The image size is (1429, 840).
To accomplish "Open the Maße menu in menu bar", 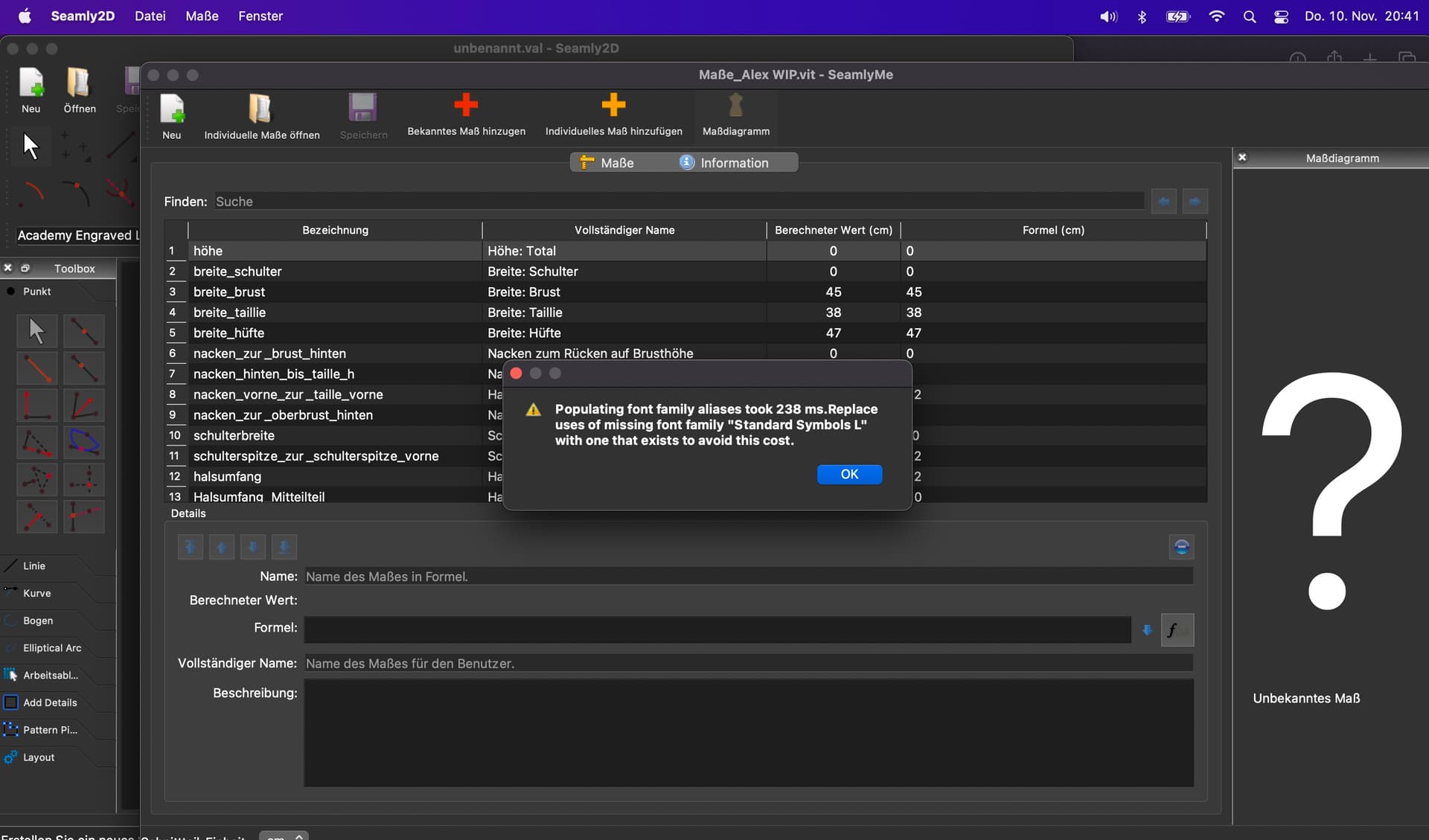I will [x=202, y=16].
